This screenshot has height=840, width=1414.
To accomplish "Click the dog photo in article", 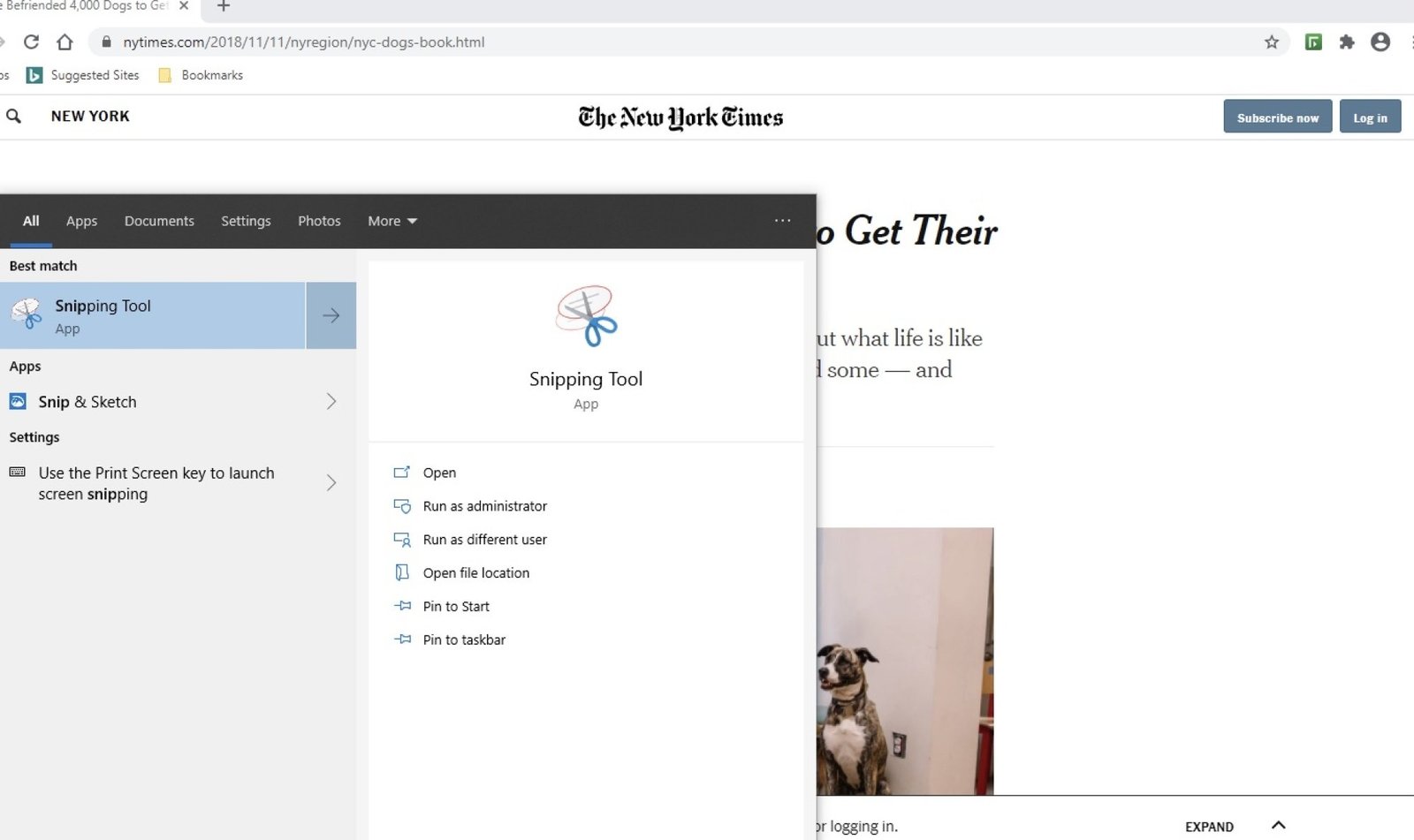I will (x=905, y=662).
